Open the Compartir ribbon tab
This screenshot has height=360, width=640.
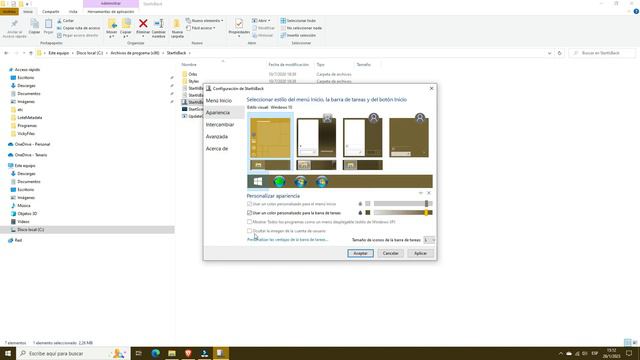pyautogui.click(x=51, y=12)
